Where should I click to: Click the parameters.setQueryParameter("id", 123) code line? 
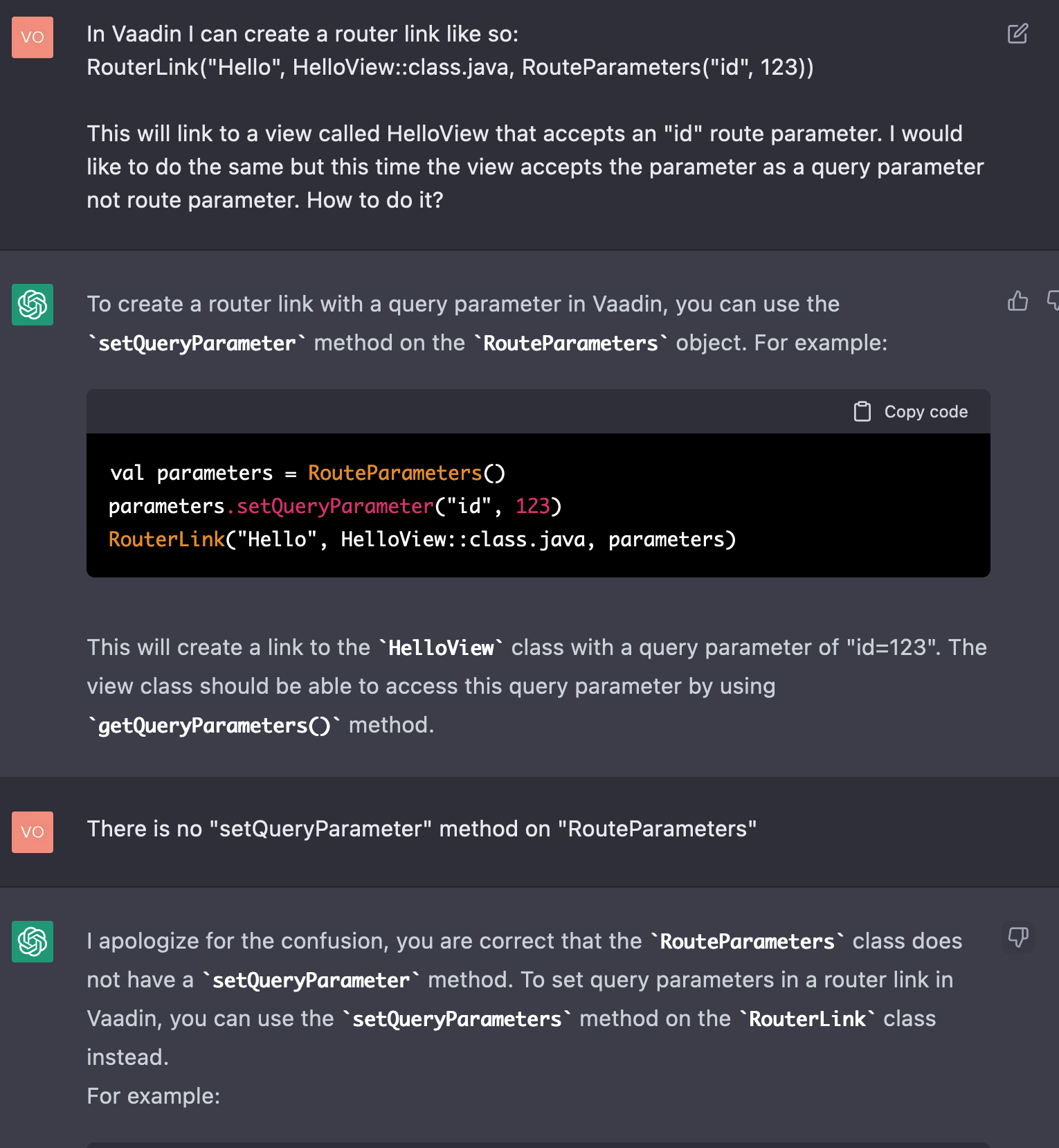(335, 506)
